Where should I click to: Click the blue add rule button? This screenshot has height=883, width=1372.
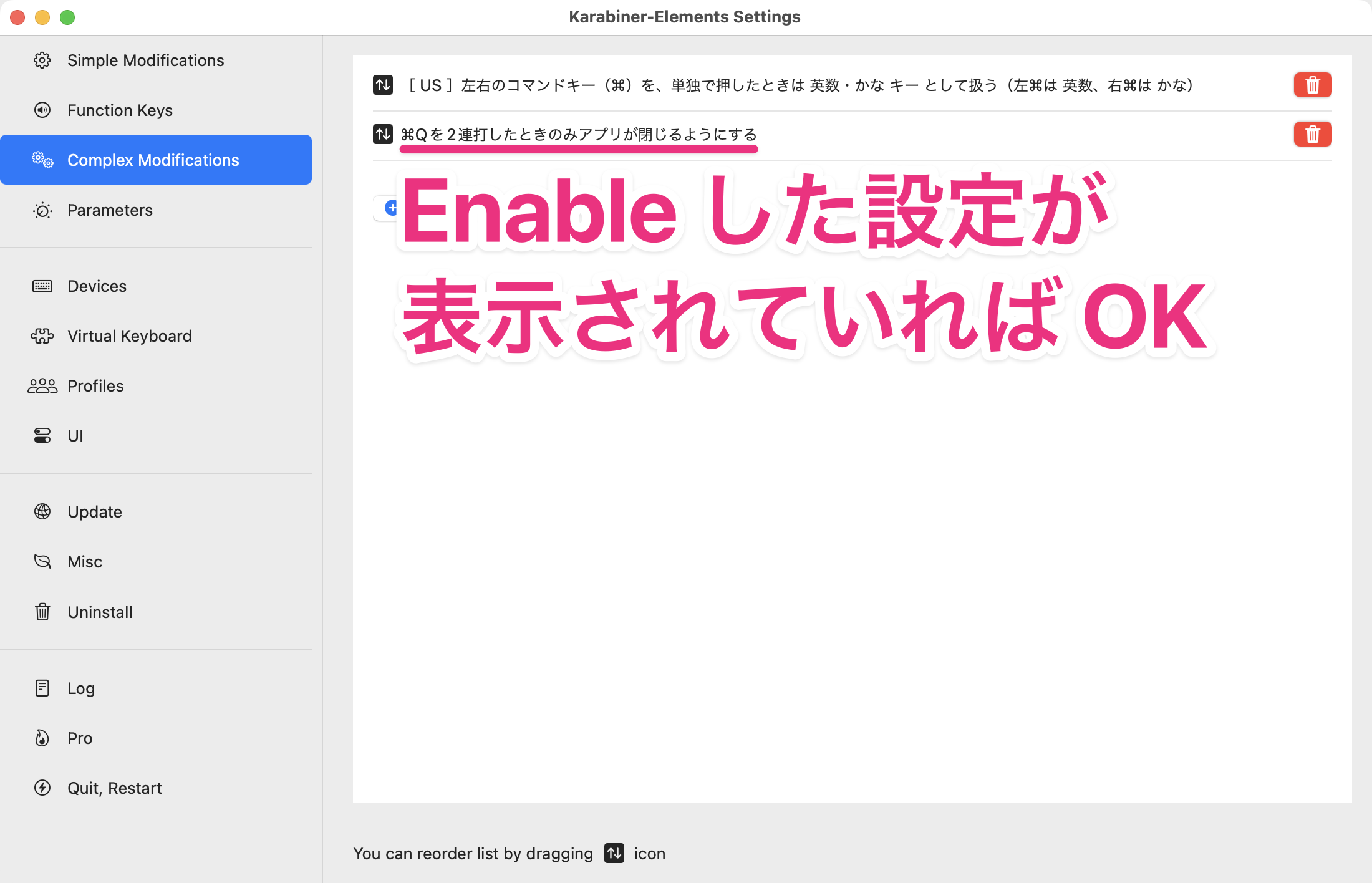pos(392,208)
